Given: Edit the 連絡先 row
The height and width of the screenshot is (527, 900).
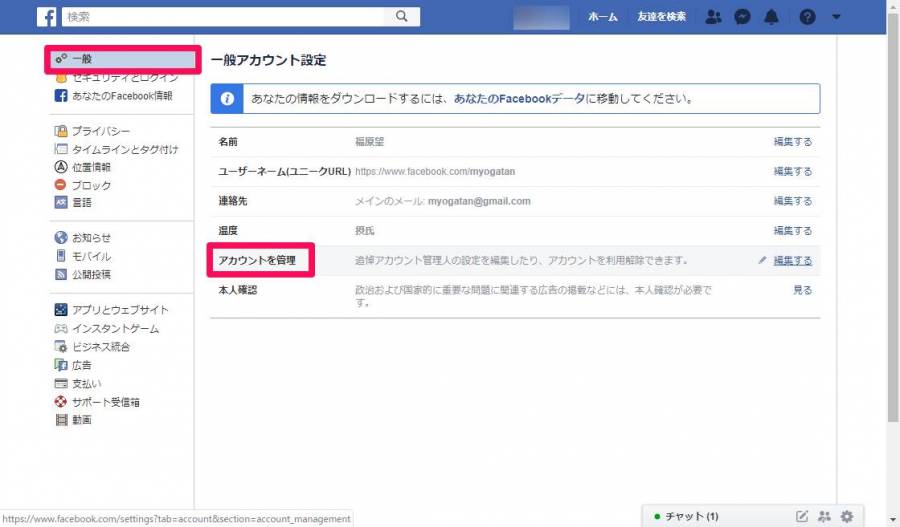Looking at the screenshot, I should point(792,201).
